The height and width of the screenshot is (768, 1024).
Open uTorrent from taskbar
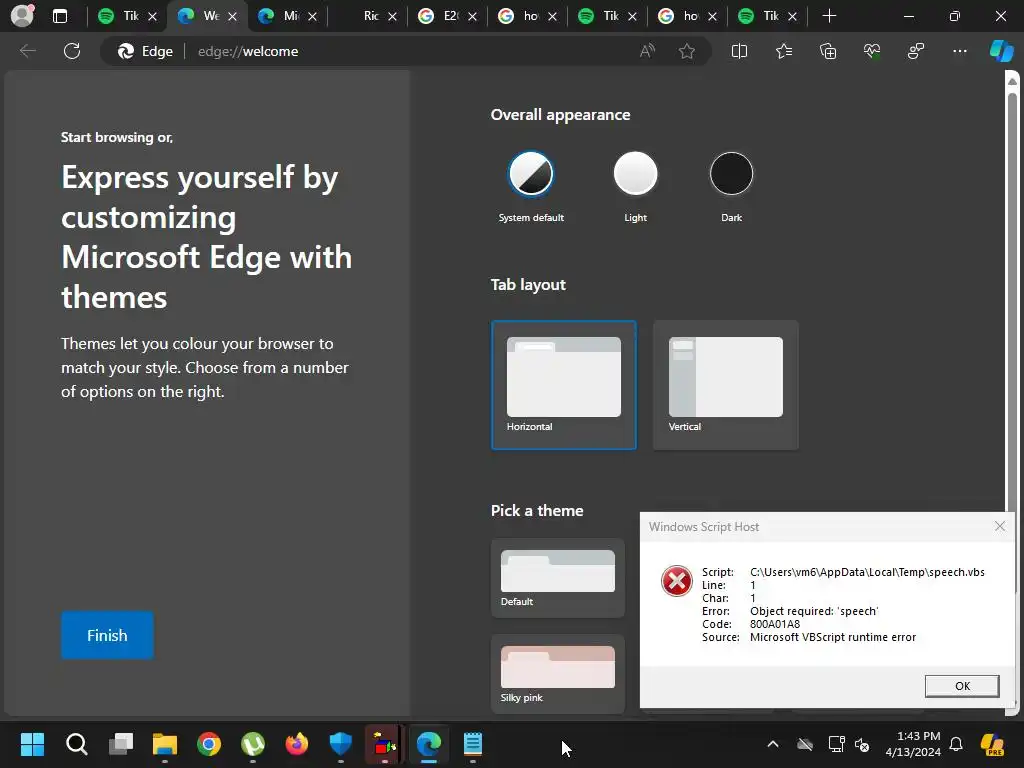253,744
